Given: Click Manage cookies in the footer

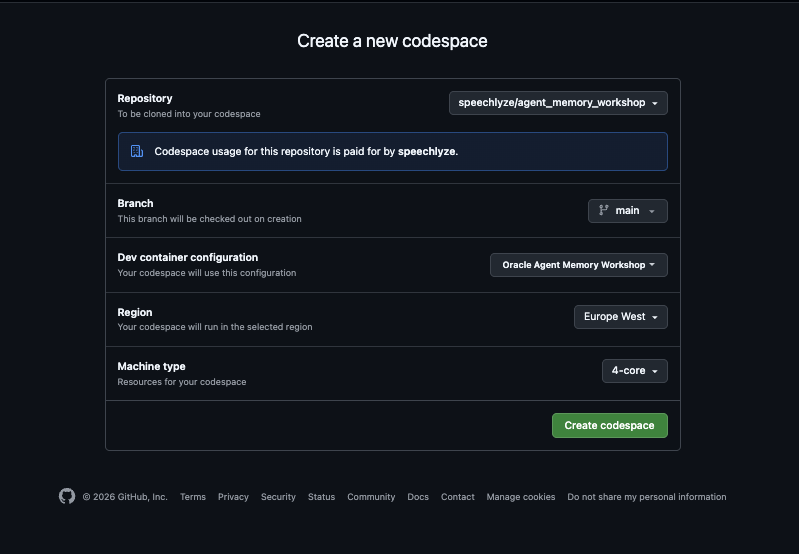Looking at the screenshot, I should [521, 497].
